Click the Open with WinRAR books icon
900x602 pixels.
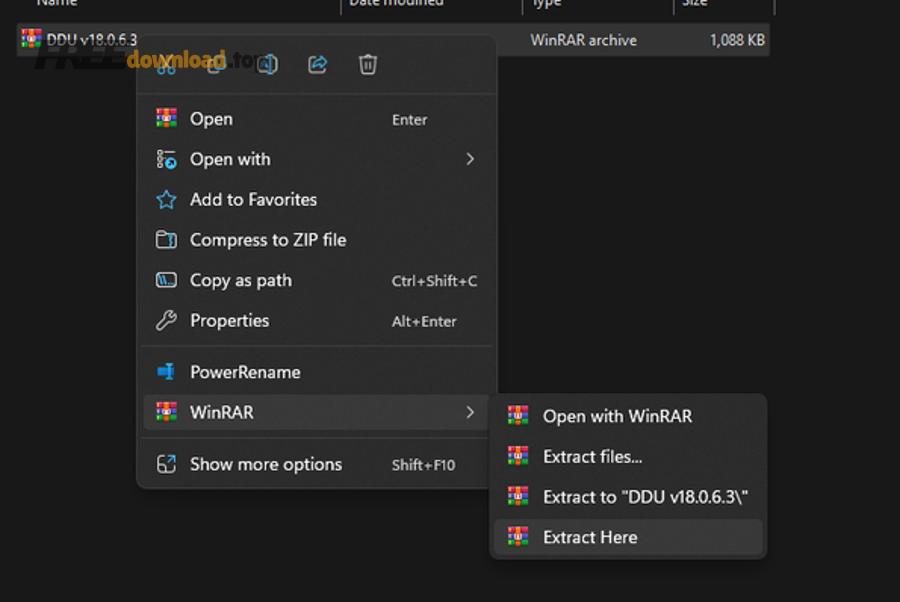tap(518, 415)
